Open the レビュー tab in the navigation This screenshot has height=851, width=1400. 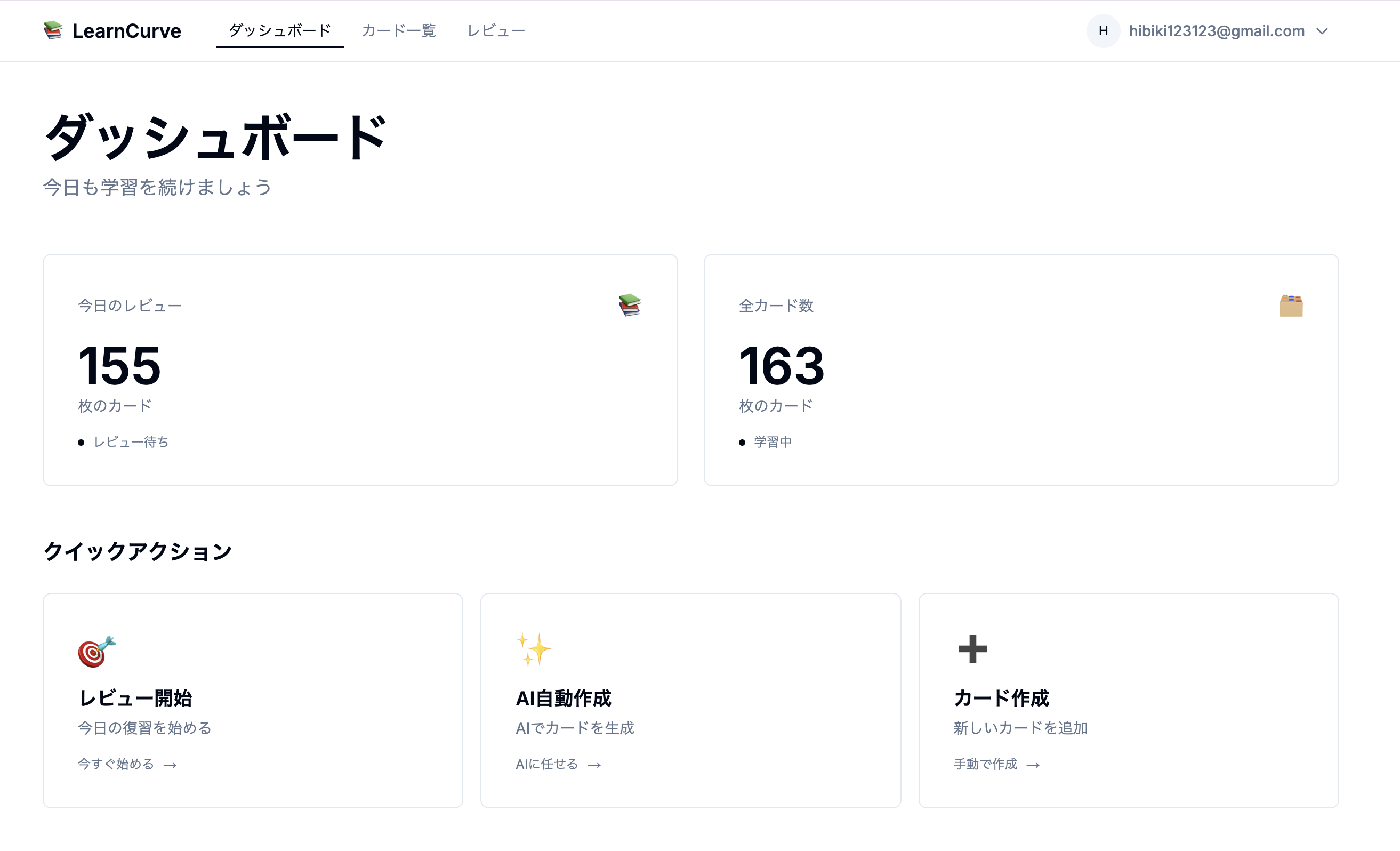pos(496,31)
